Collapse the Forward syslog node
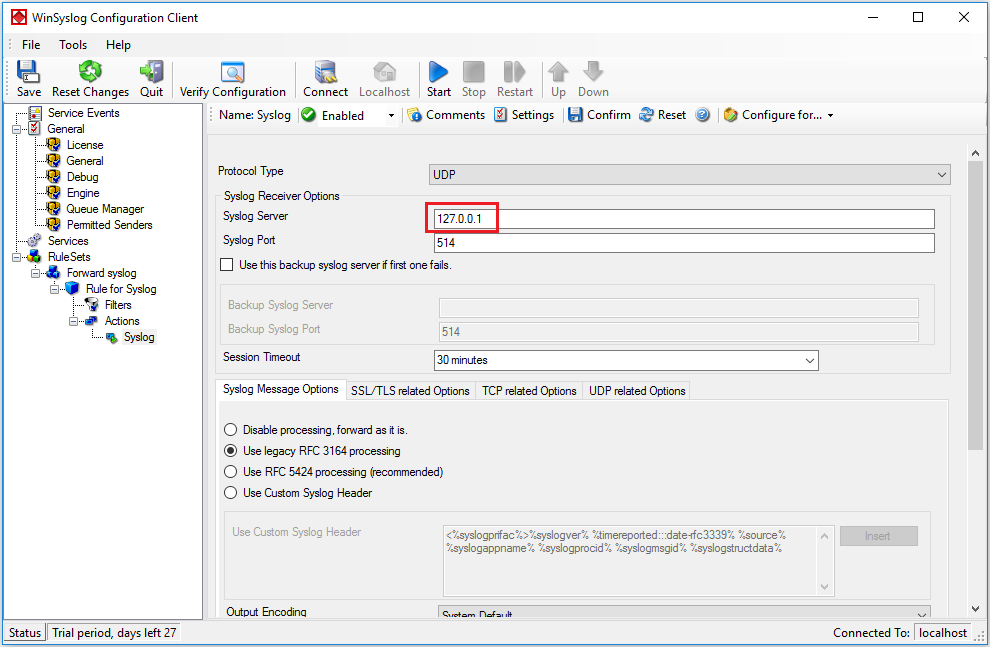This screenshot has width=990, height=647. click(x=35, y=273)
